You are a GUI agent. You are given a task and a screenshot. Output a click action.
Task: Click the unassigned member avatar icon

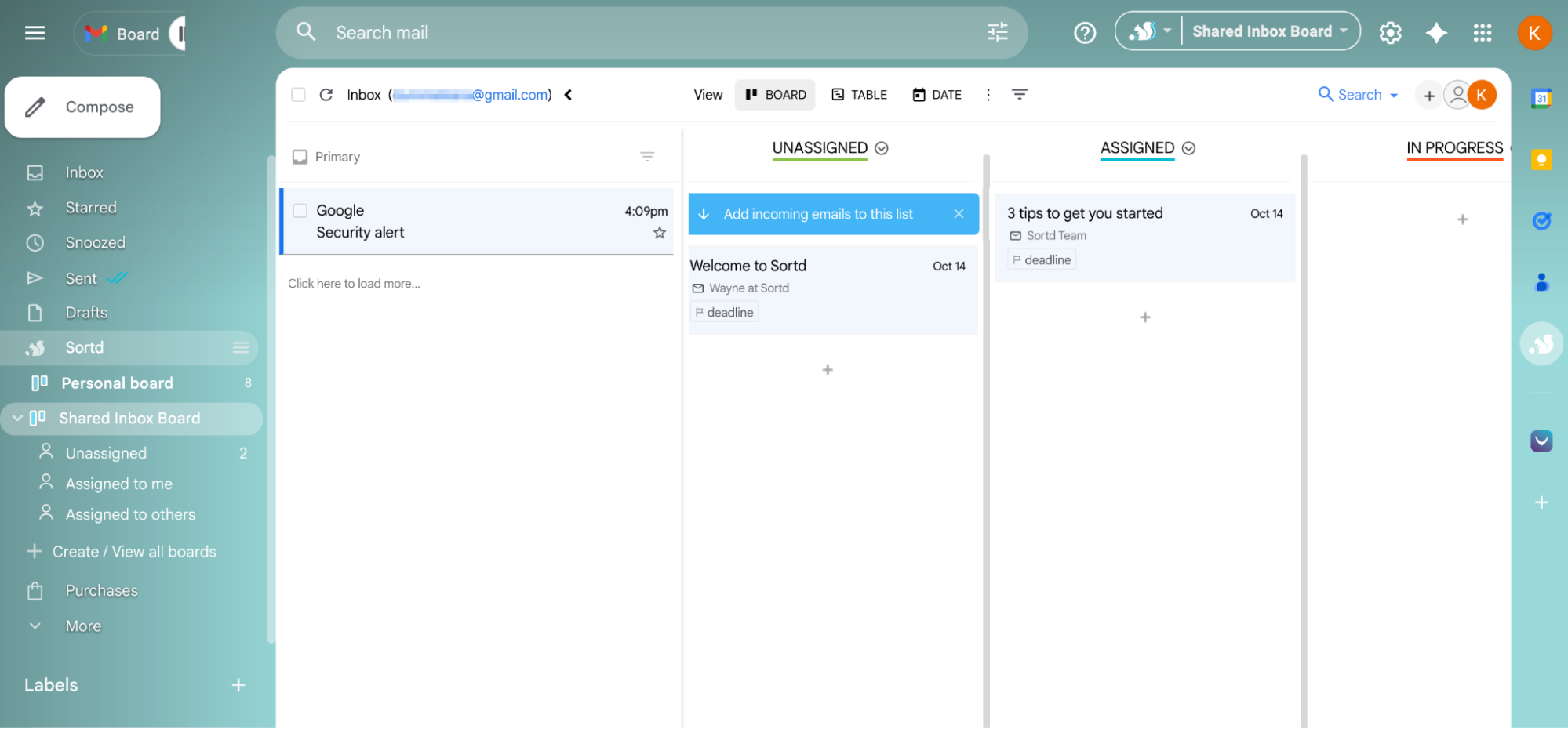[x=1457, y=95]
